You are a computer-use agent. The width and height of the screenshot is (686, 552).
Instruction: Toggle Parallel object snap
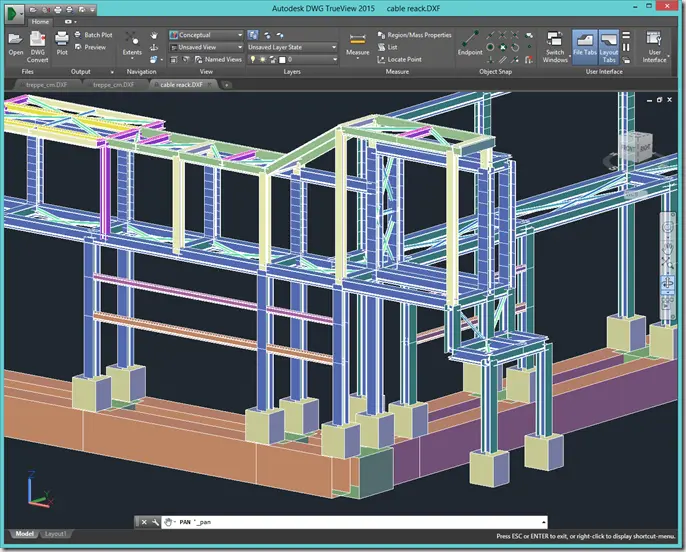[x=503, y=59]
